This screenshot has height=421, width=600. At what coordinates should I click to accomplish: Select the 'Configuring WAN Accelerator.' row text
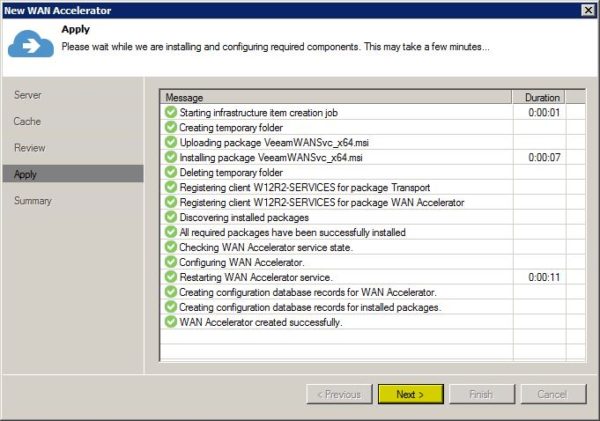point(242,262)
